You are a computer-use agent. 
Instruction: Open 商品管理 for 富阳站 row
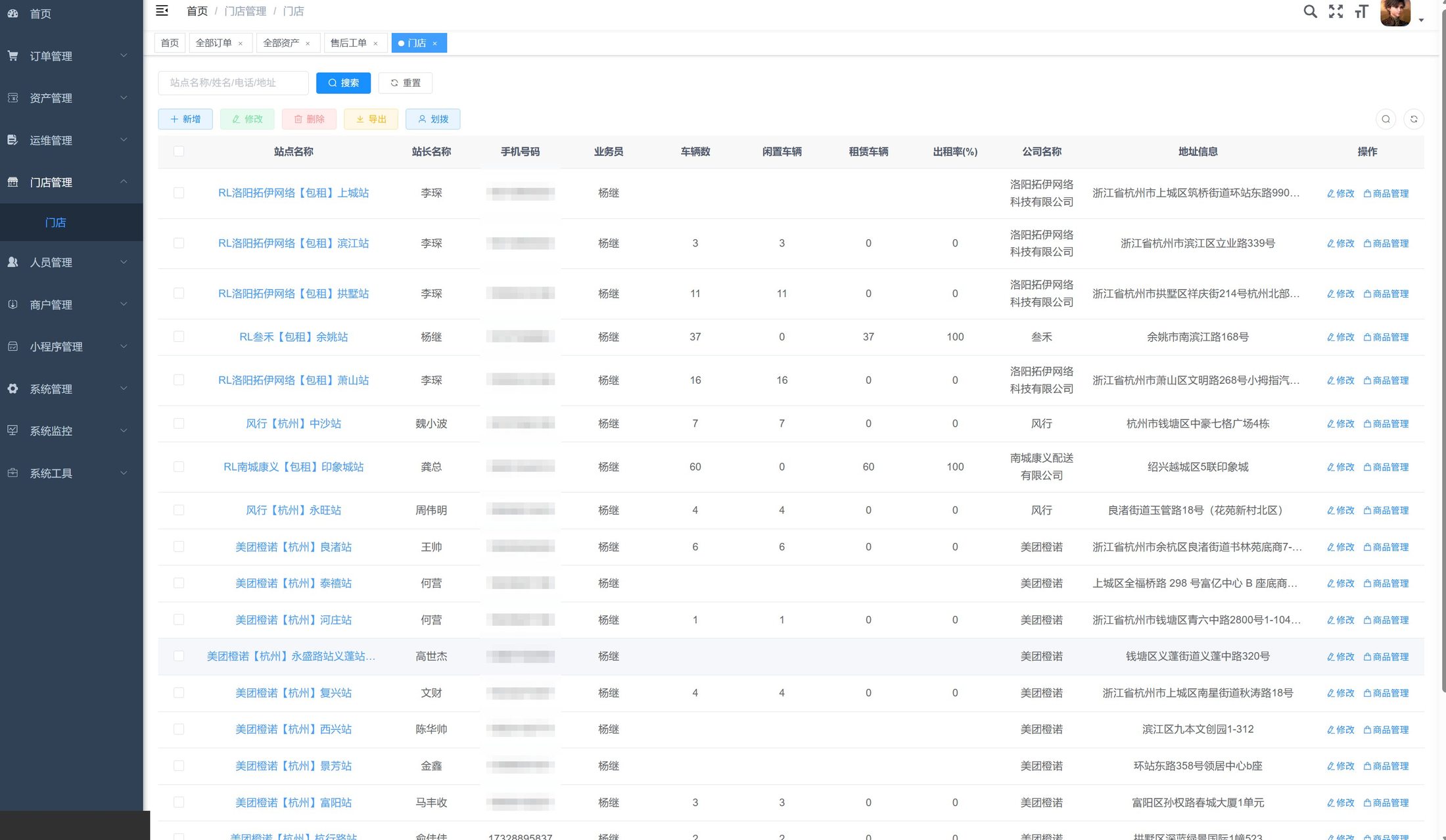tap(1386, 803)
